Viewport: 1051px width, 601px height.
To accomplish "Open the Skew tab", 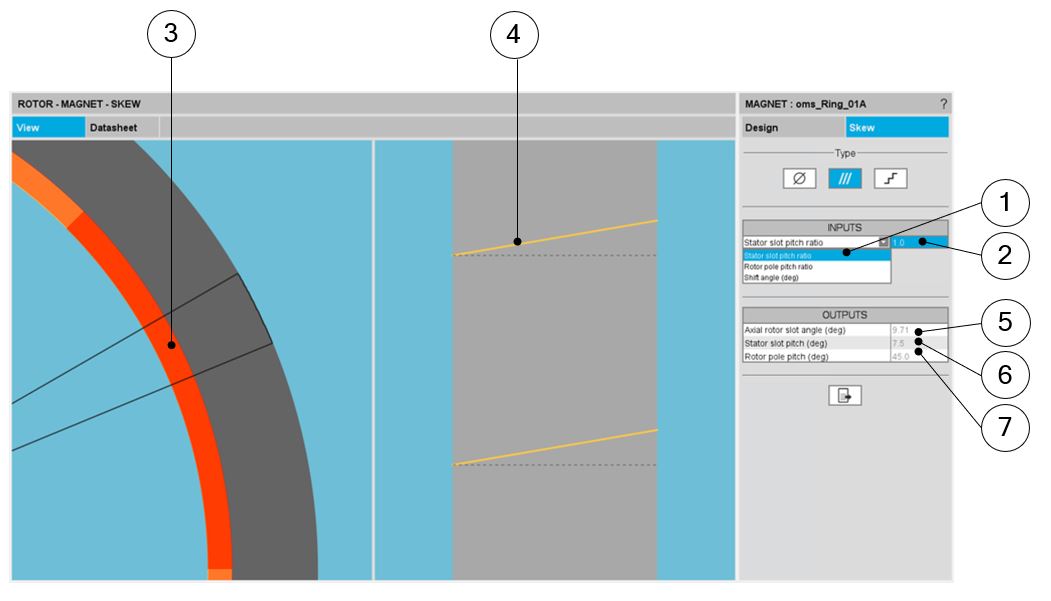I will click(897, 127).
